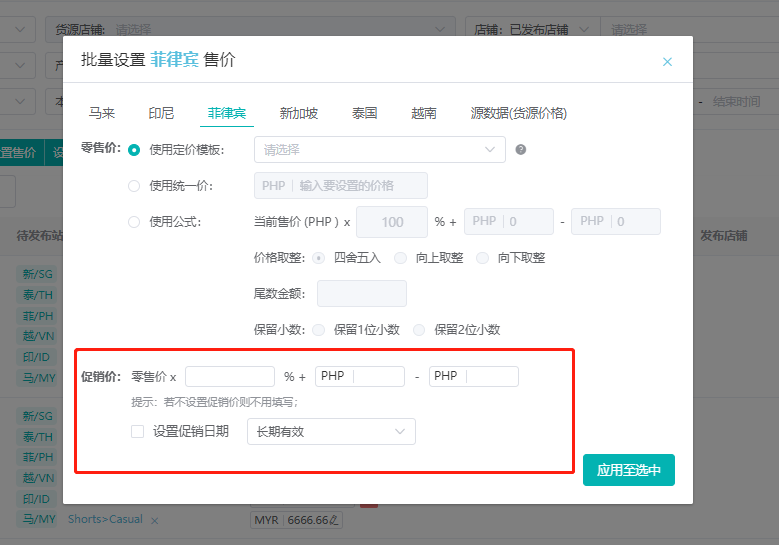
Task: Click the edit pencil beside MYR 6666.66
Action: 335,520
